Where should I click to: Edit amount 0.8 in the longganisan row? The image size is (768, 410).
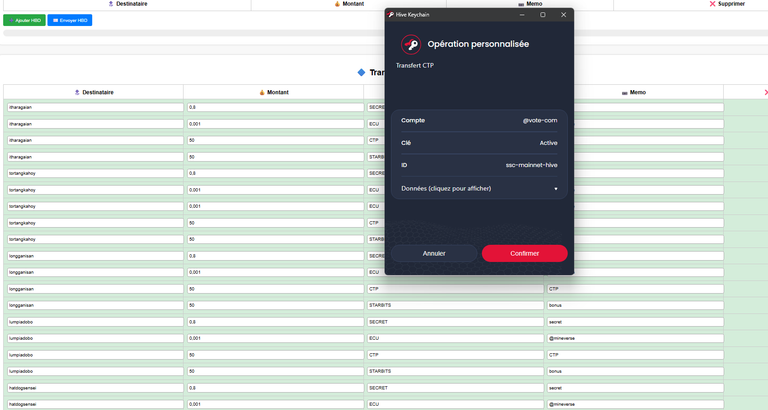(275, 256)
